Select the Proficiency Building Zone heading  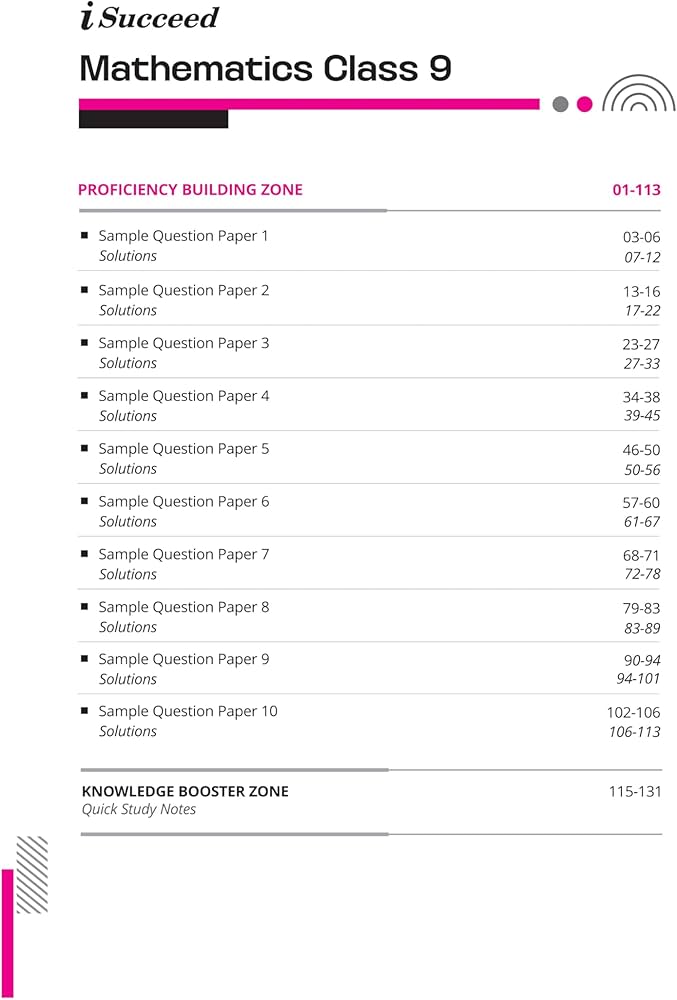click(190, 190)
